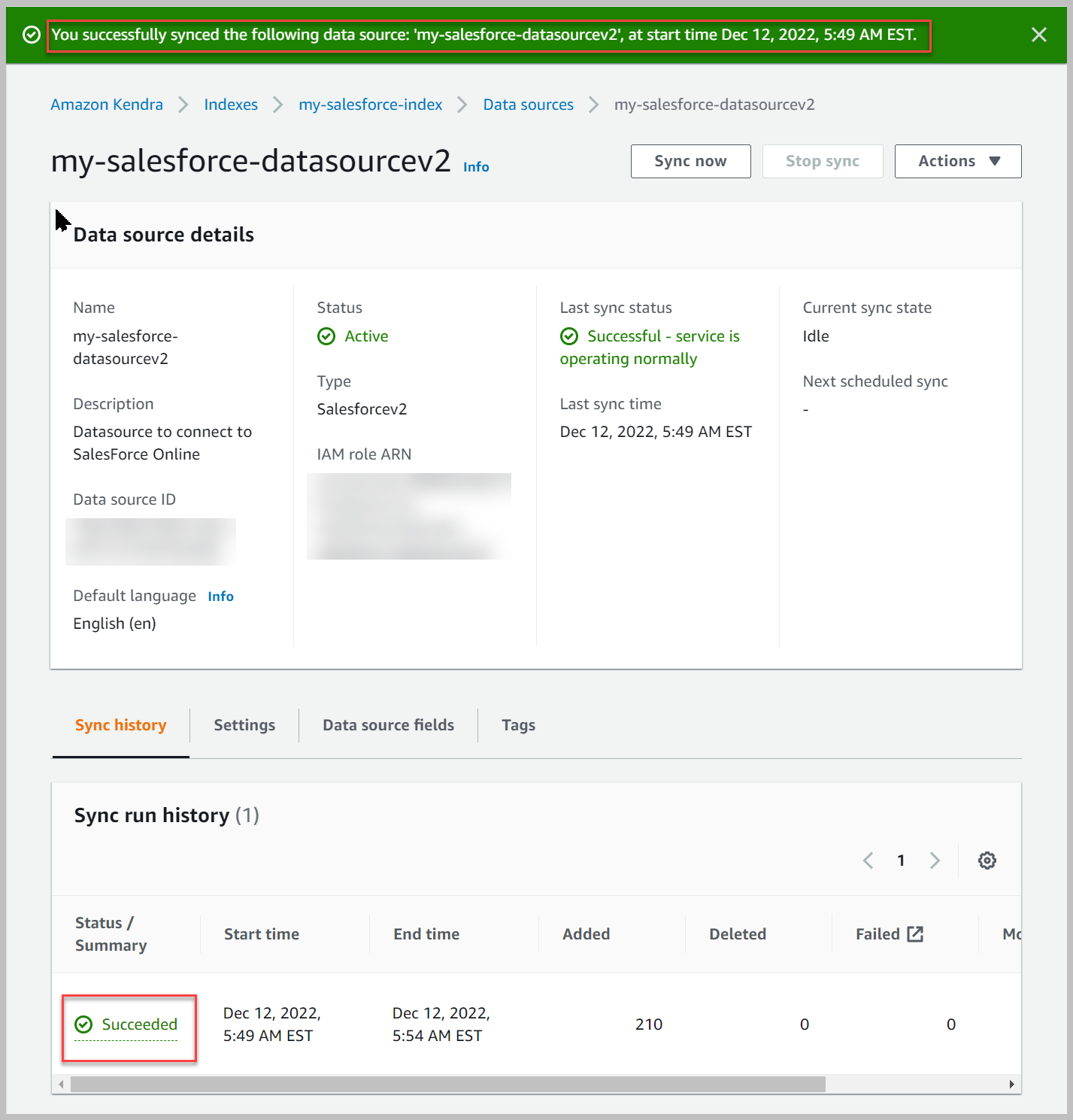Click the description text 'Datasource to connect to SalesForce Online'
Viewport: 1073px width, 1120px height.
(162, 443)
